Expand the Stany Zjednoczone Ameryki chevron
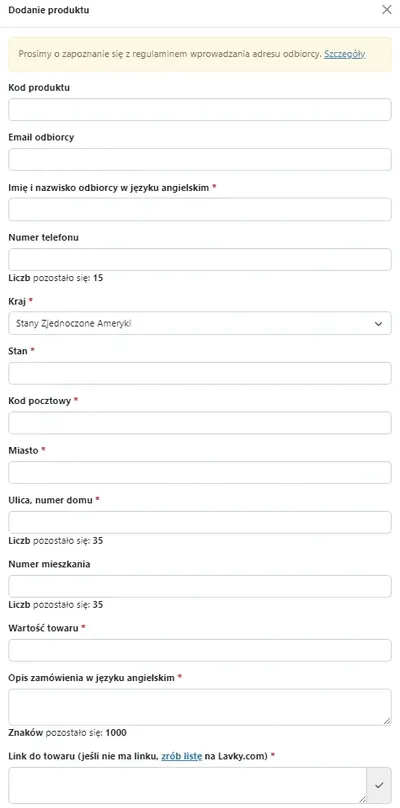The width and height of the screenshot is (400, 808). 378,324
